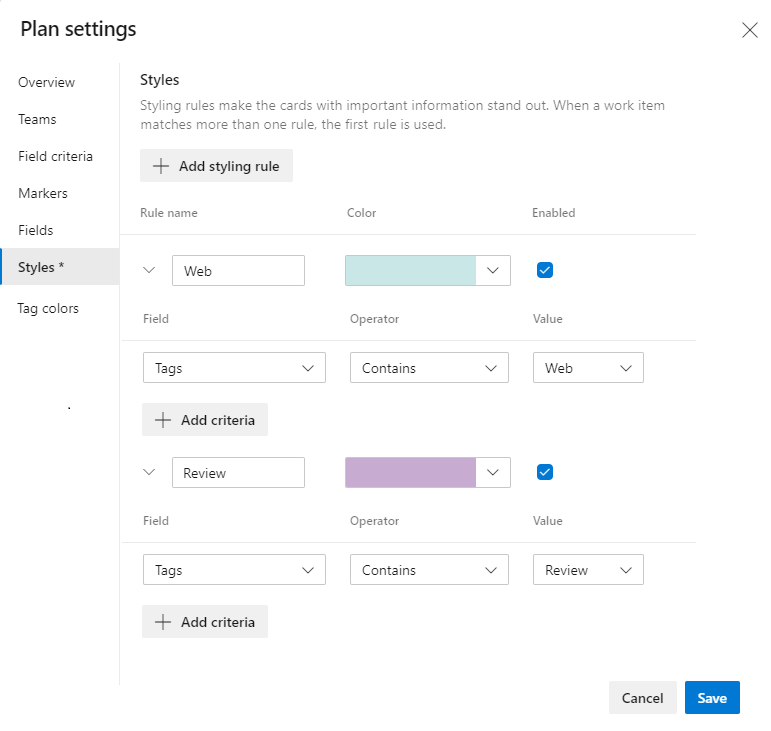This screenshot has width=771, height=731.
Task: Click the purple Review color swatch
Action: (411, 472)
